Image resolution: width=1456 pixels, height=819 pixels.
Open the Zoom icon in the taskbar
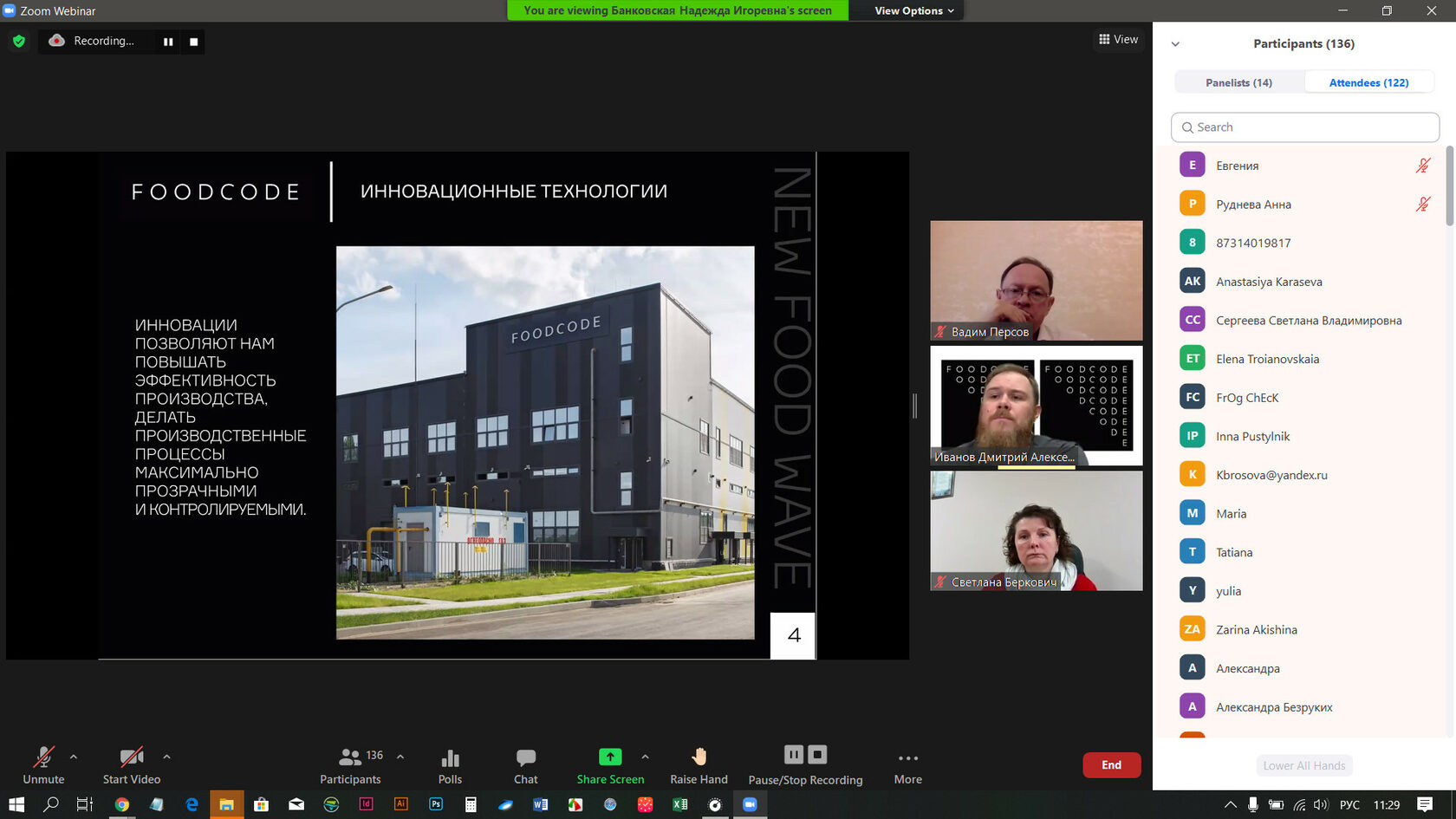pos(750,804)
